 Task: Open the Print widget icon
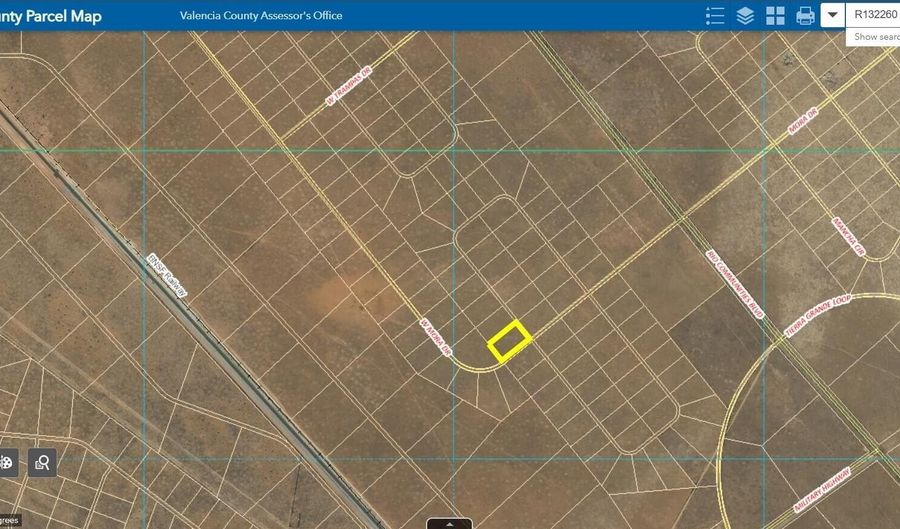[x=805, y=15]
